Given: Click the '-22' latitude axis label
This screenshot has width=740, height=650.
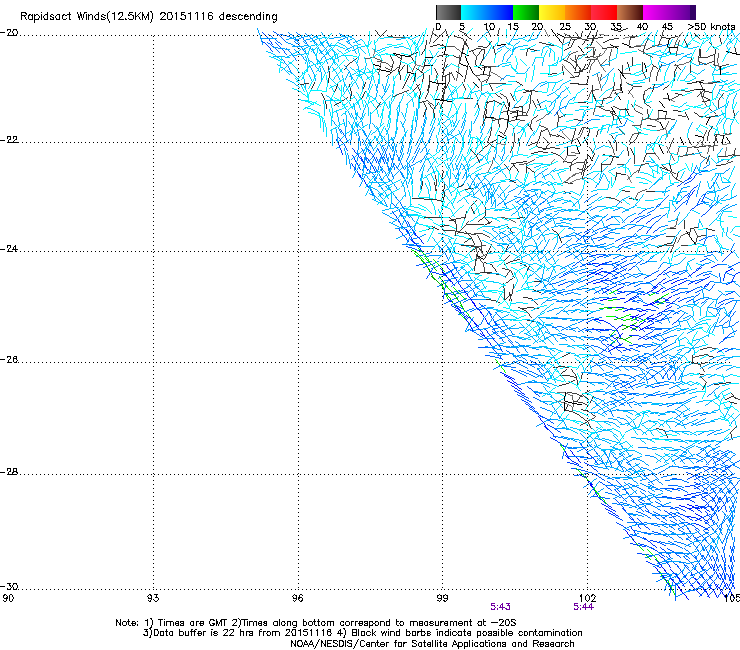Looking at the screenshot, I should (x=9, y=140).
